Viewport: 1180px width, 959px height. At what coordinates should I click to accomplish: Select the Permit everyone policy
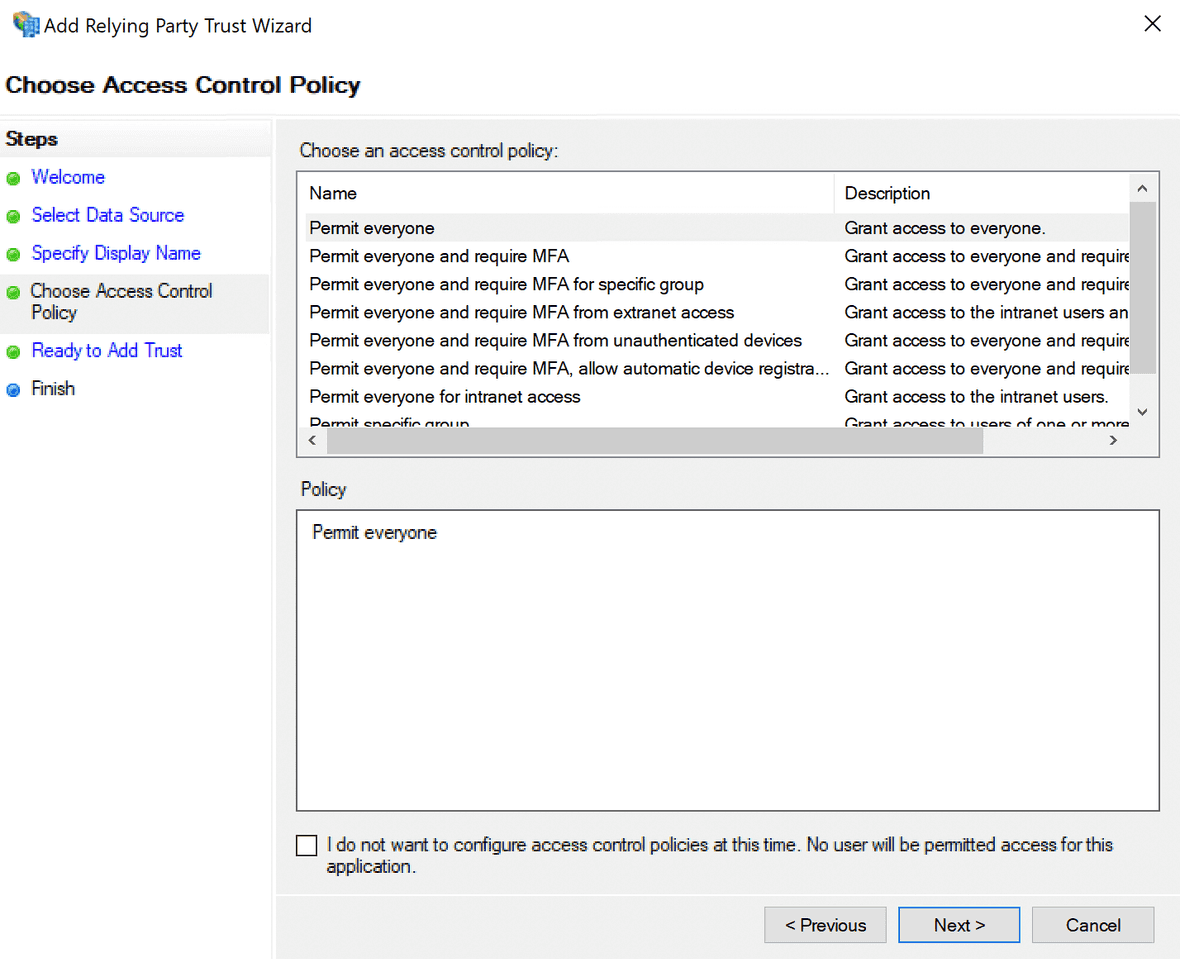372,228
